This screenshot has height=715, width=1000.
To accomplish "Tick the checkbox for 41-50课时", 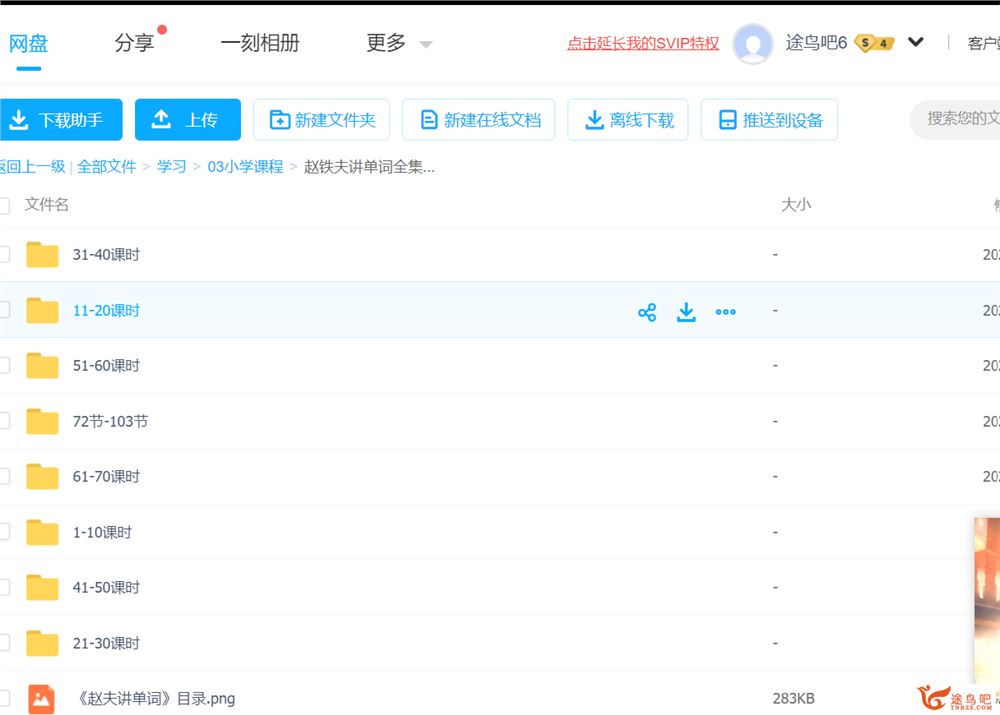I will (x=4, y=587).
